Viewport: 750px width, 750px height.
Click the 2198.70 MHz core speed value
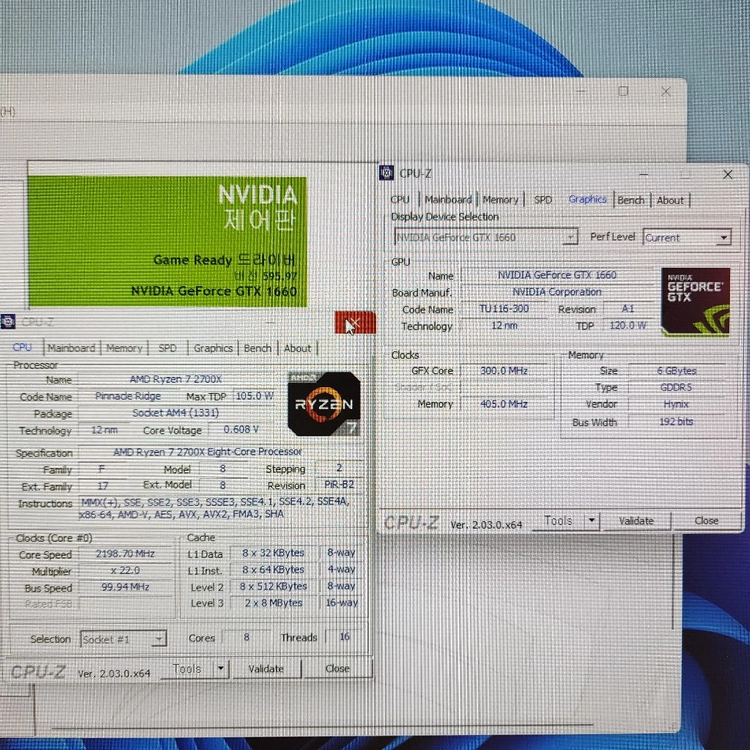(125, 553)
